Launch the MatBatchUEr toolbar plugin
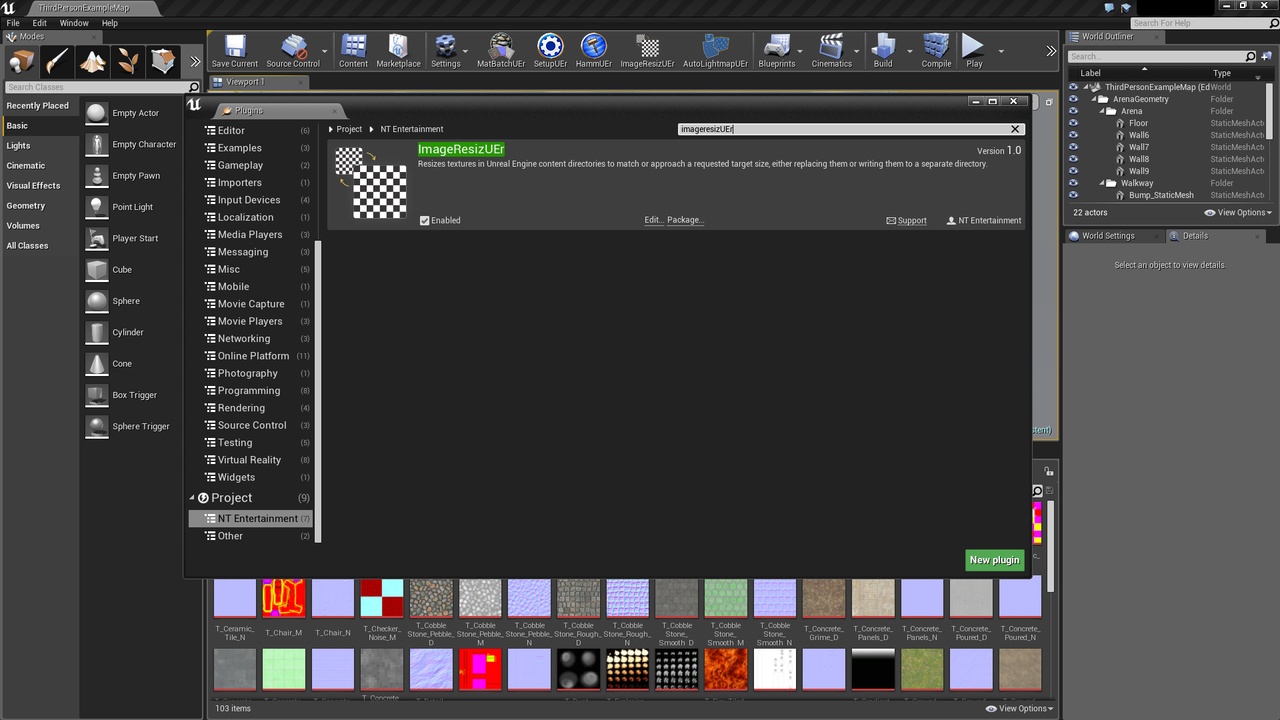The image size is (1280, 720). tap(501, 51)
